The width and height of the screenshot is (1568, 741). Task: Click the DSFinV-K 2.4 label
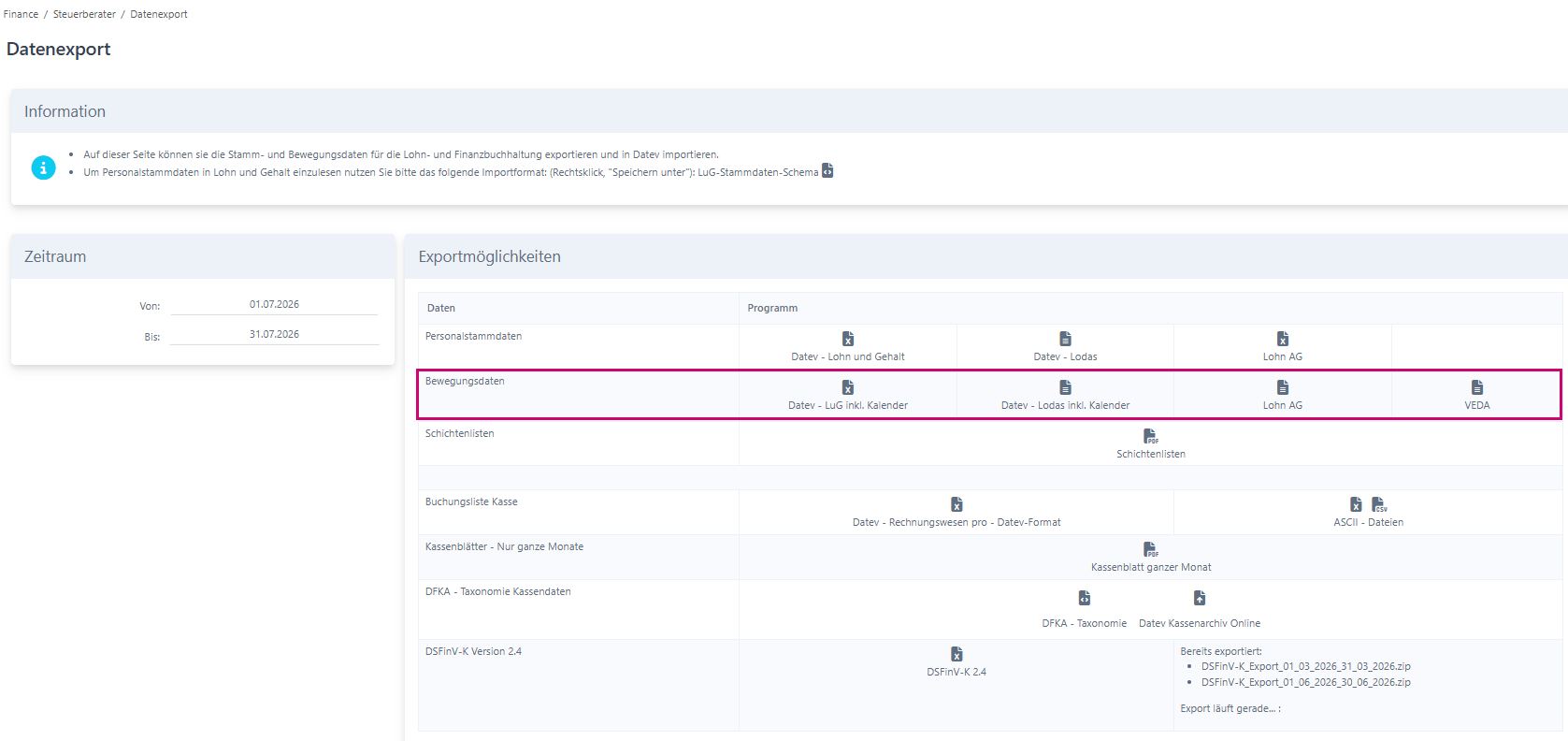[957, 672]
